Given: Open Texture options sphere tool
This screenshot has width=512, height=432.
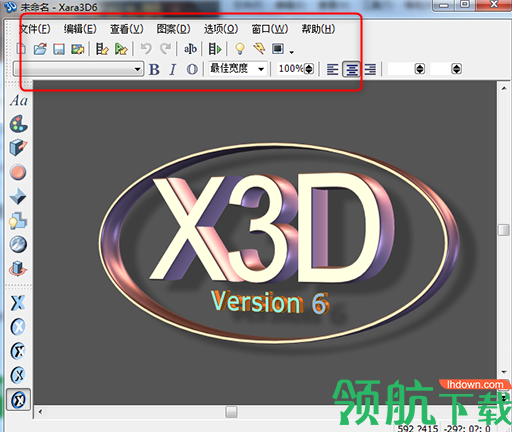Looking at the screenshot, I should 18,244.
